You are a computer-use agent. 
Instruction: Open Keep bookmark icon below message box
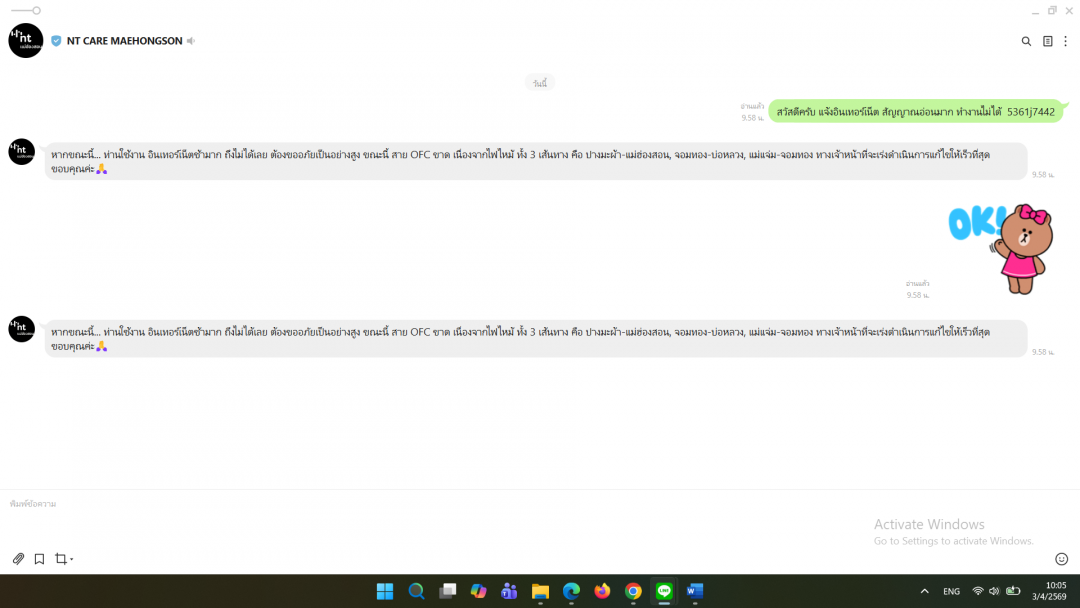[39, 559]
